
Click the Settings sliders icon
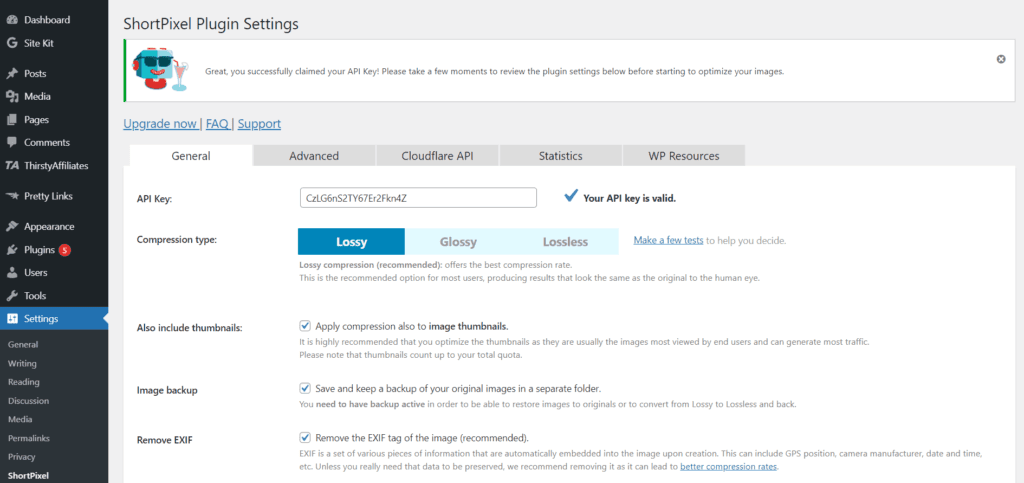click(x=12, y=319)
